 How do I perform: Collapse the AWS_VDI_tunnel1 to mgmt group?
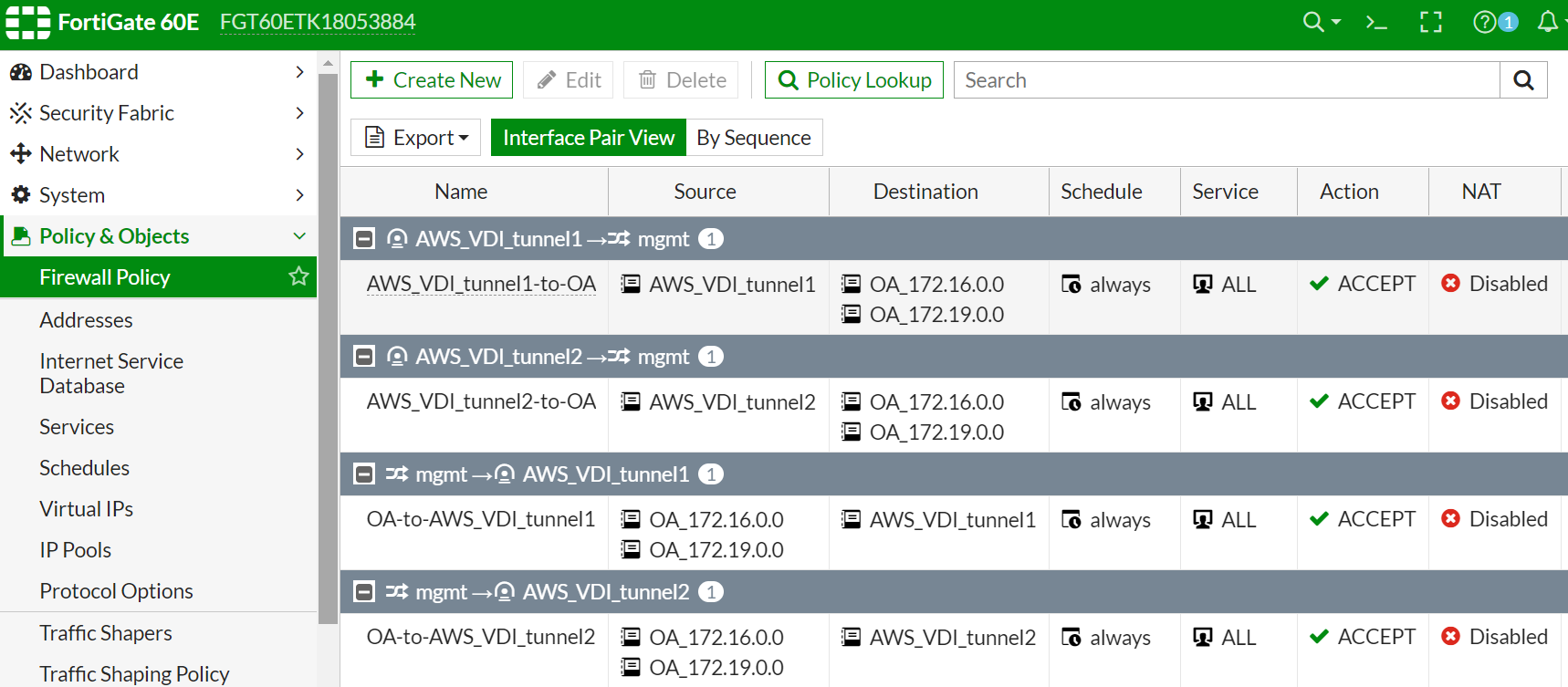click(364, 239)
